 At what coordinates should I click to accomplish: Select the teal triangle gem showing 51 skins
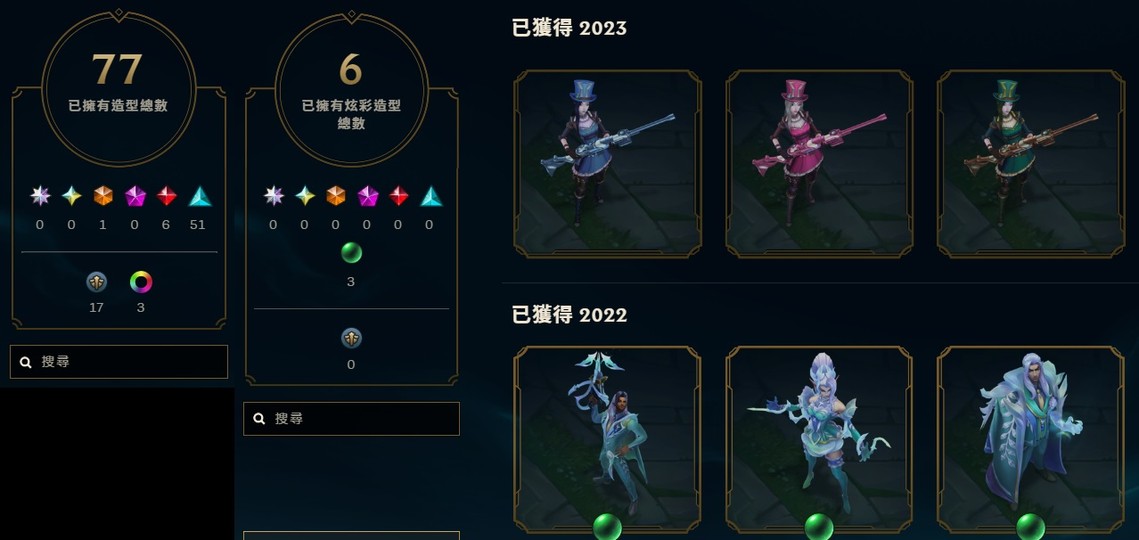[200, 196]
